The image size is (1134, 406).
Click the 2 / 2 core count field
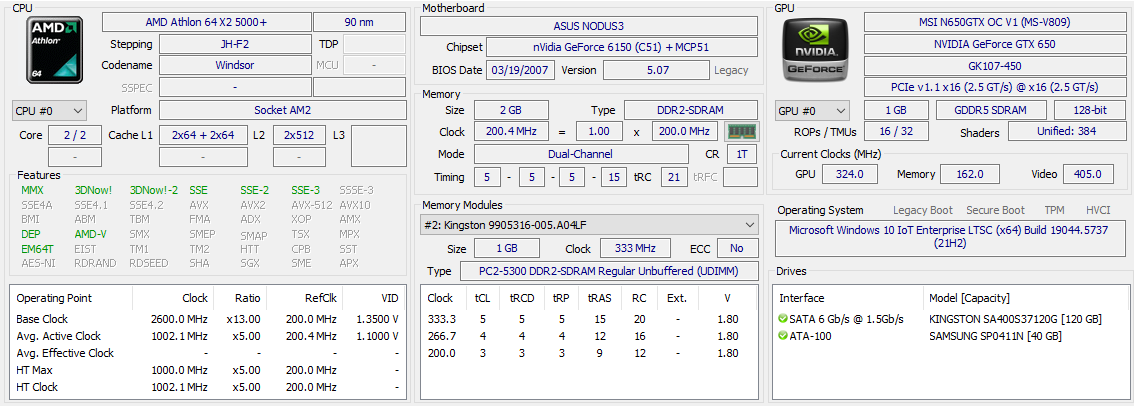75,135
